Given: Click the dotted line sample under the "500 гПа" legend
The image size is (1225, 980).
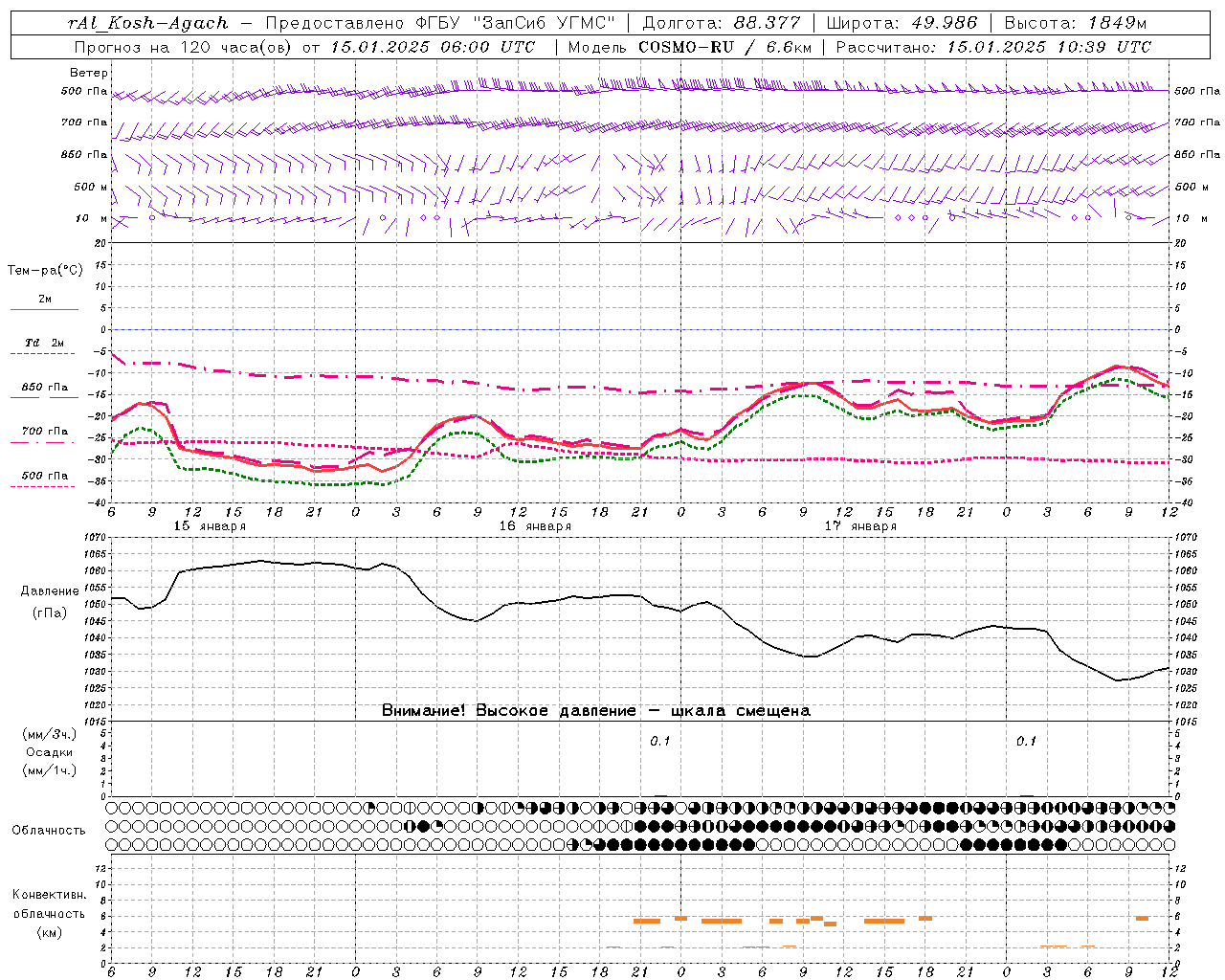Looking at the screenshot, I should point(43,486).
